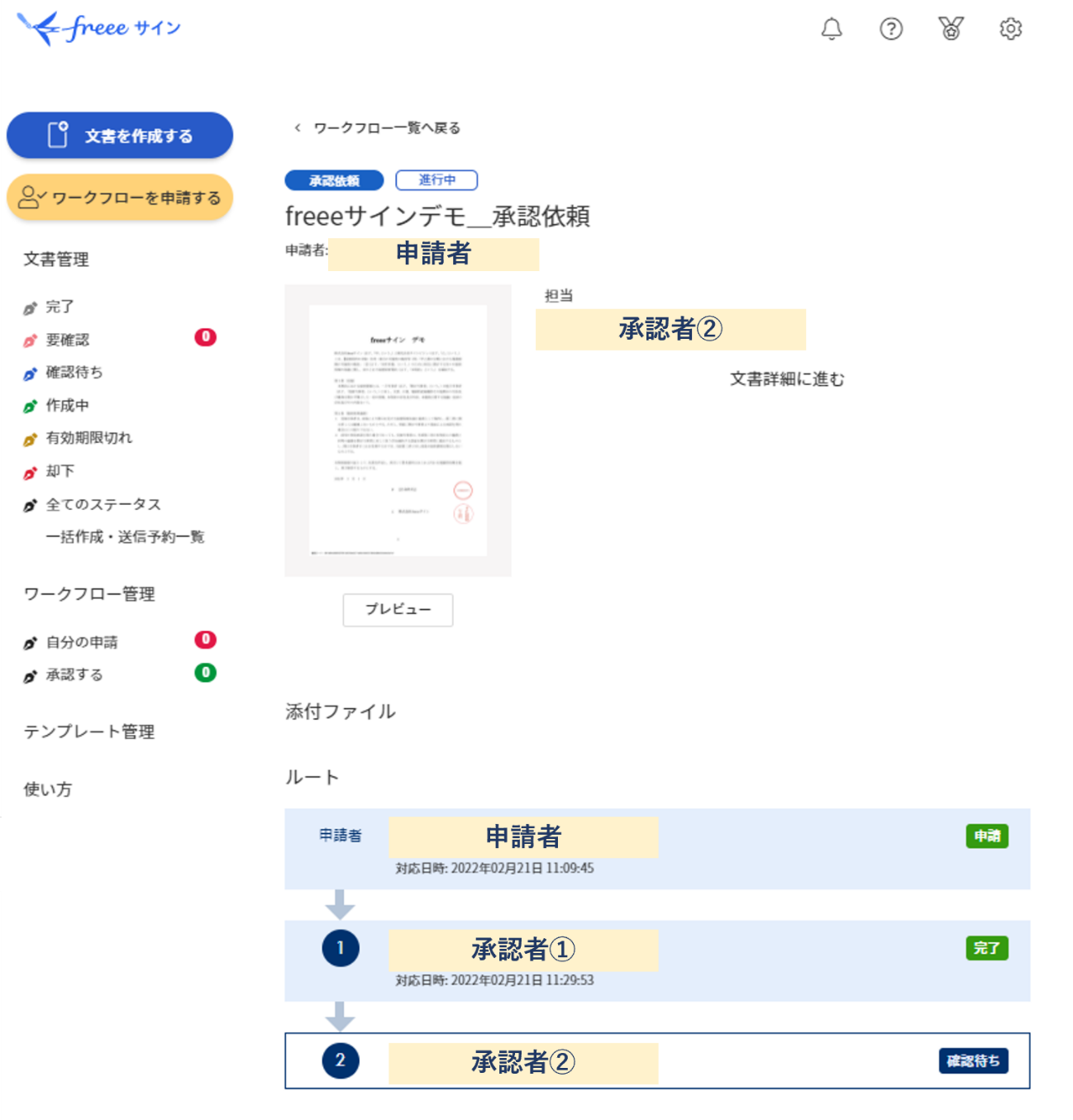Click 文書管理 section heading

[x=55, y=260]
